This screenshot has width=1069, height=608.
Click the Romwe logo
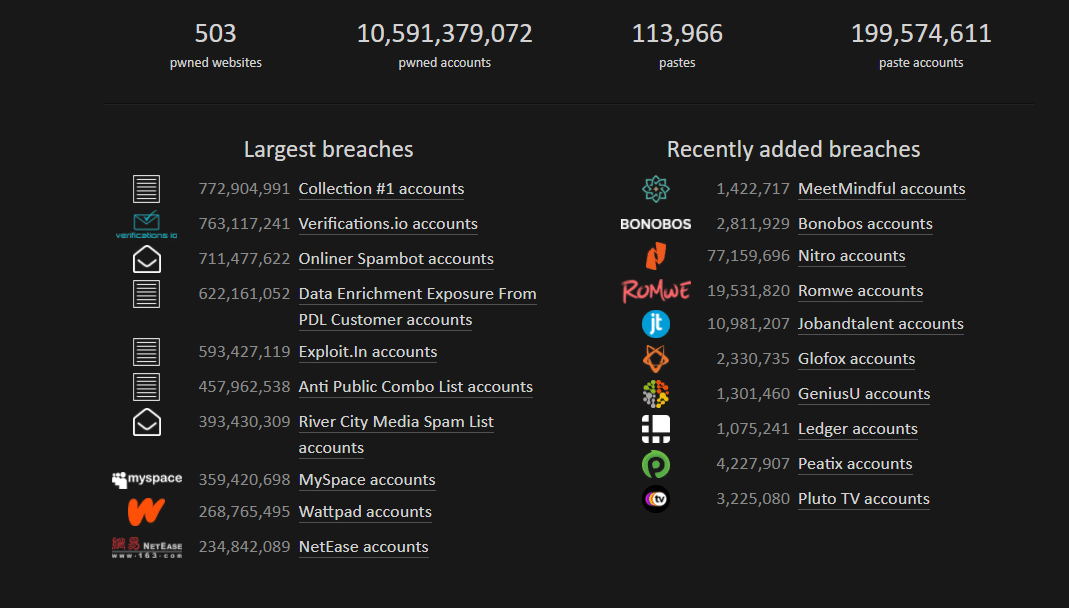[656, 291]
